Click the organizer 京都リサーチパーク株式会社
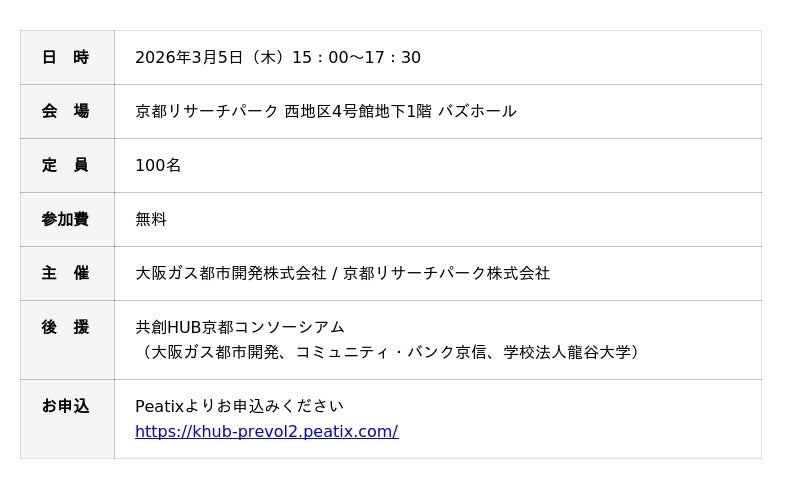This screenshot has width=800, height=489. tap(446, 273)
